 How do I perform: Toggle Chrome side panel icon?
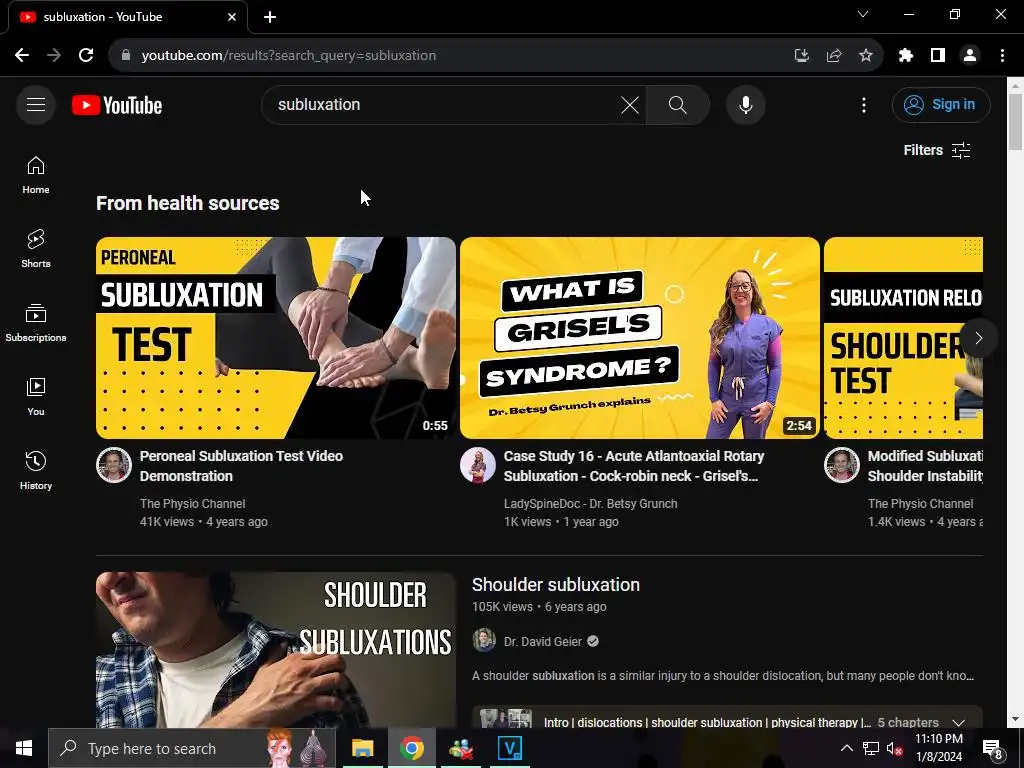(938, 56)
